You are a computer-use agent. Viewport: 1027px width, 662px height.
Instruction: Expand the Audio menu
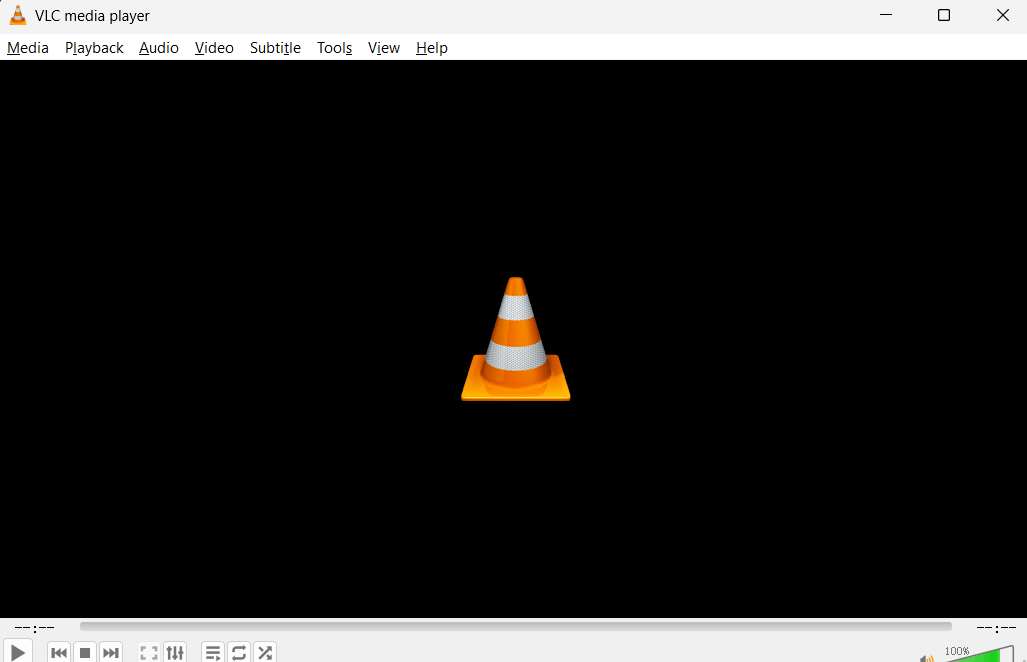pyautogui.click(x=159, y=48)
